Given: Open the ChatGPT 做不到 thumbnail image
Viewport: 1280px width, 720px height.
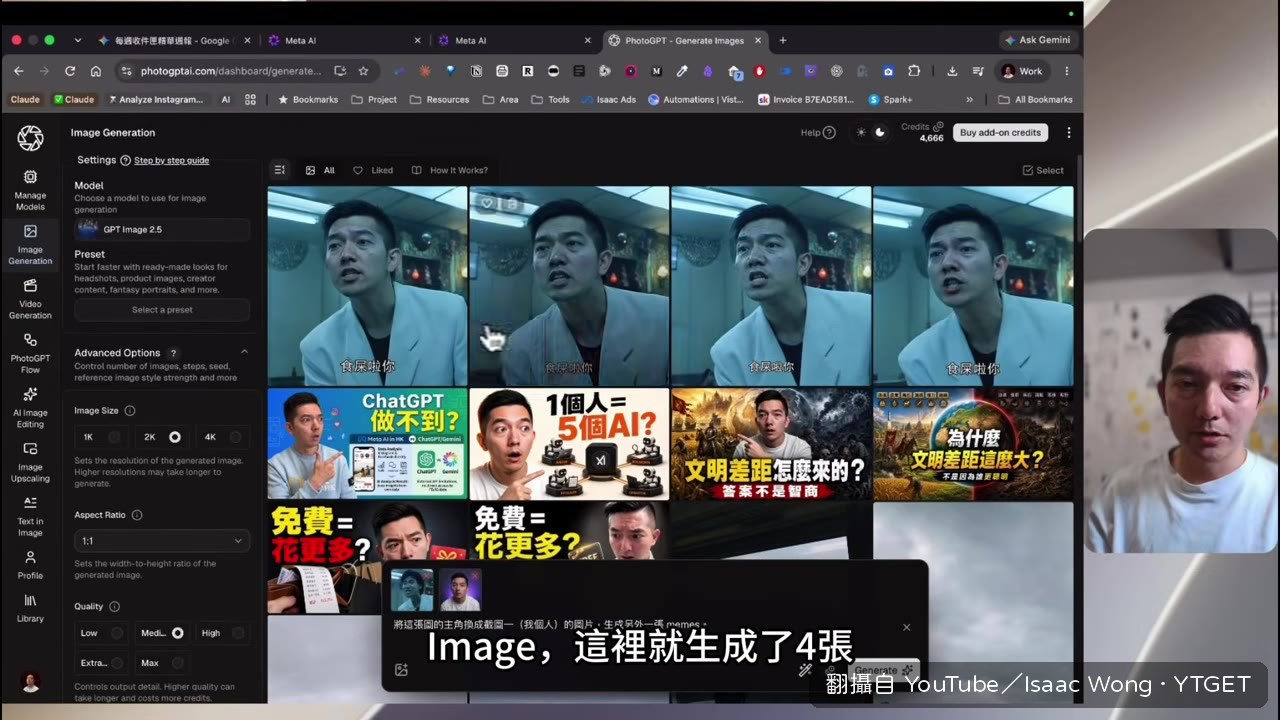Looking at the screenshot, I should [367, 444].
